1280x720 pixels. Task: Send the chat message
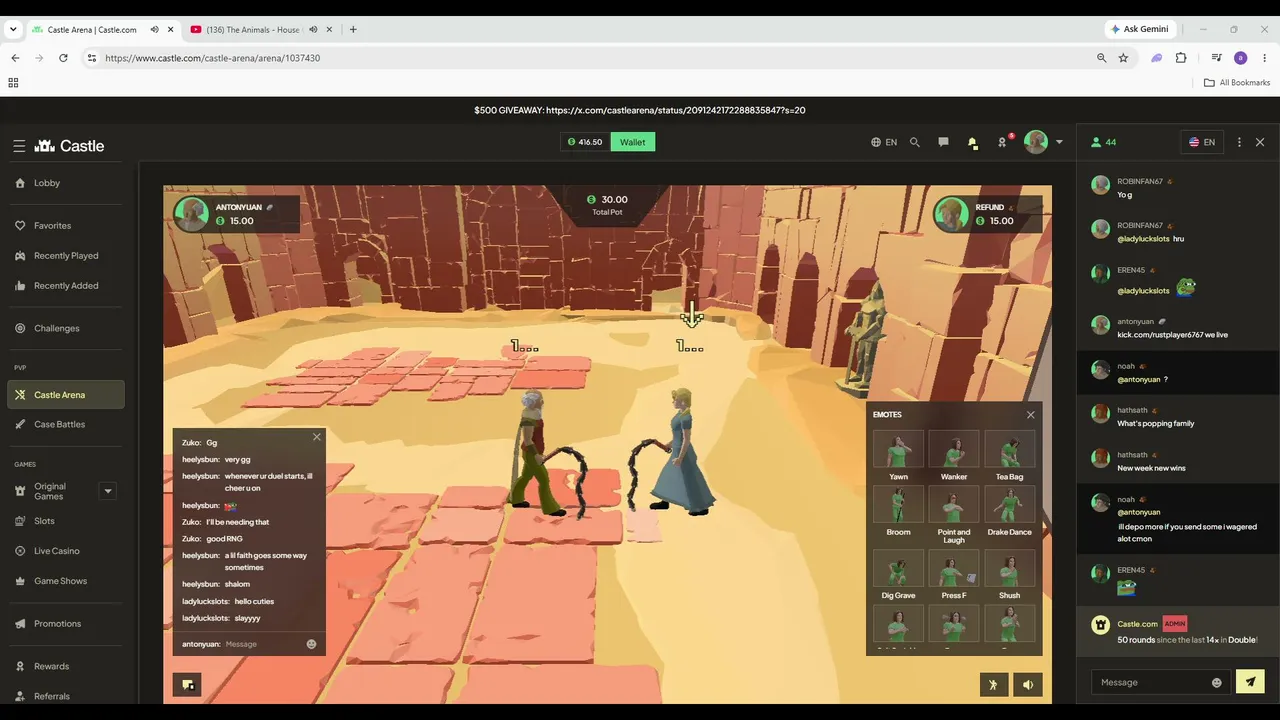[x=1250, y=682]
